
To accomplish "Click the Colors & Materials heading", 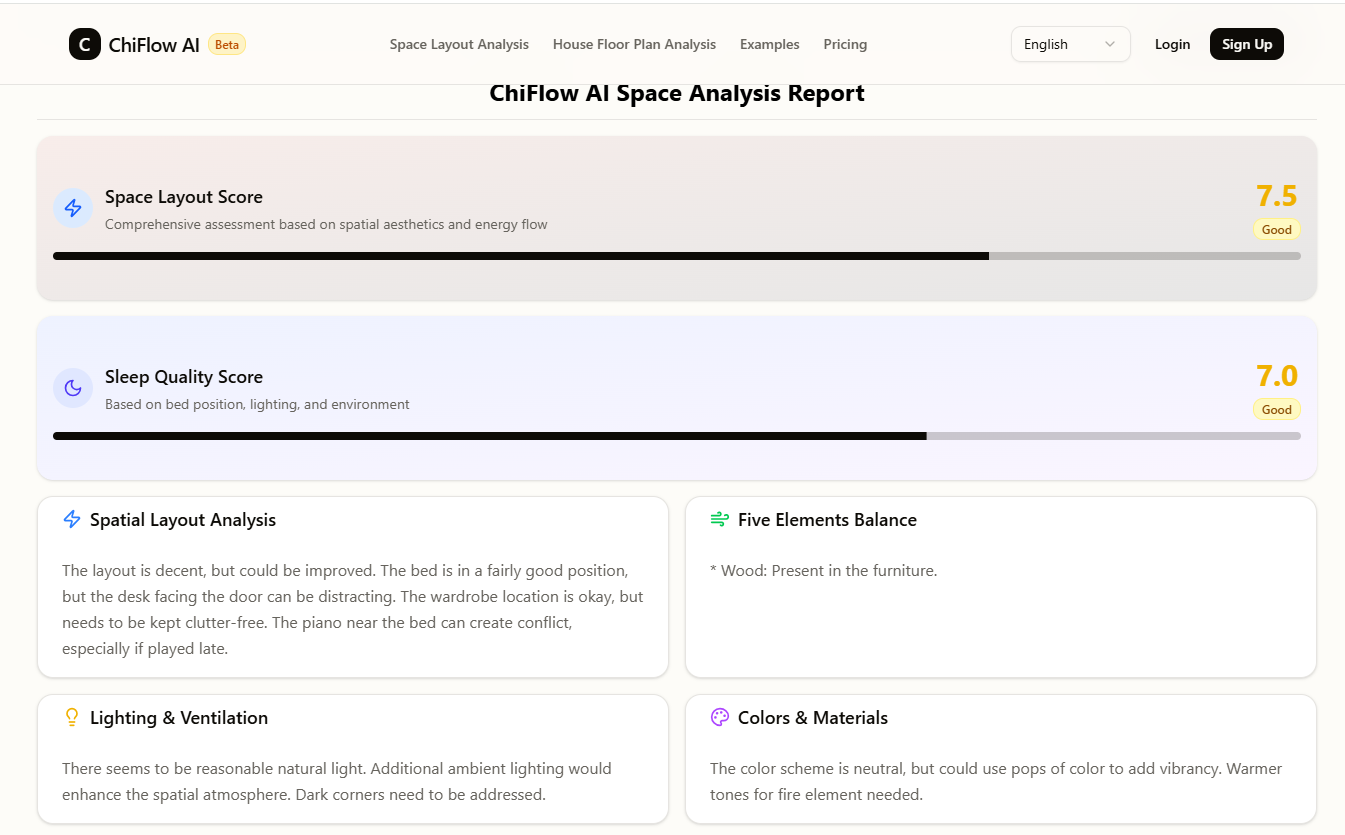I will click(x=813, y=718).
